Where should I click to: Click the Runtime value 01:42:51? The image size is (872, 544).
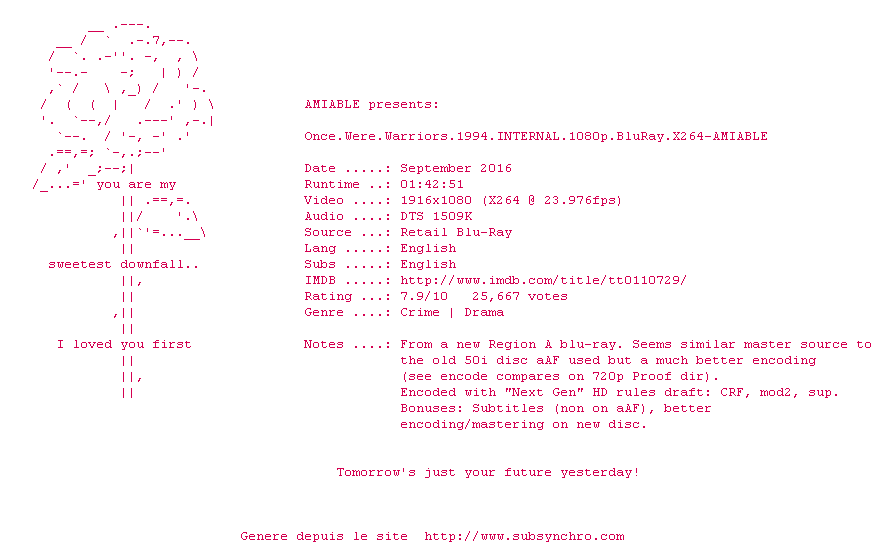[x=432, y=185]
